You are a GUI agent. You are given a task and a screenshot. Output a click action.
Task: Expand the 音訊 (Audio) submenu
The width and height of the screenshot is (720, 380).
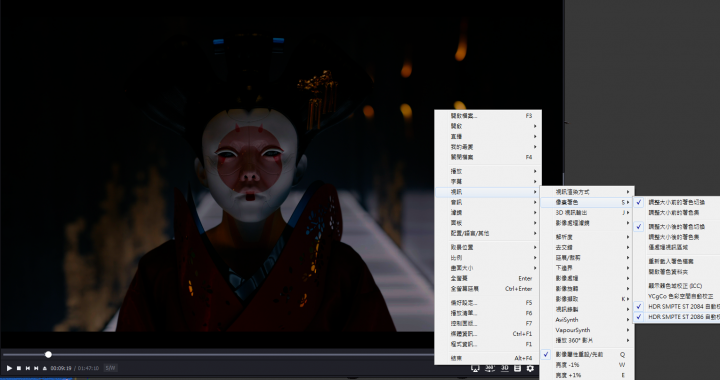click(488, 202)
